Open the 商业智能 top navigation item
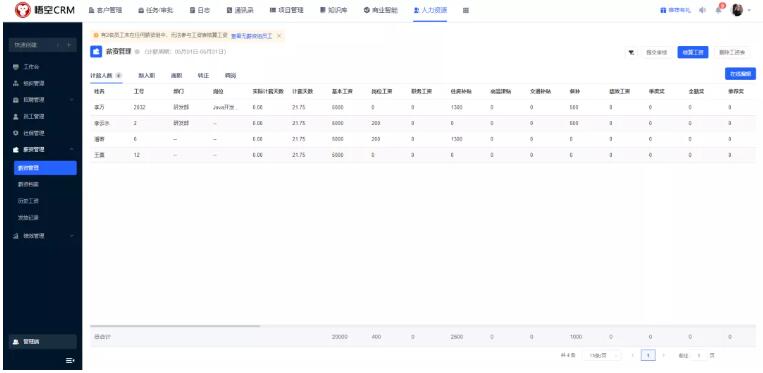763x373 pixels. [381, 10]
